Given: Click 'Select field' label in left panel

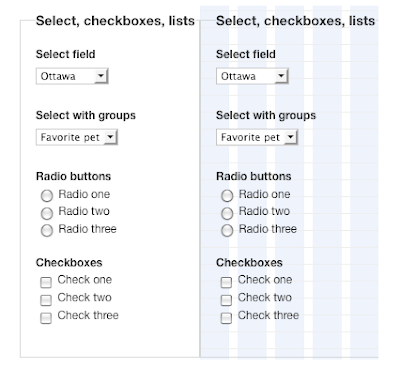Looking at the screenshot, I should [x=66, y=54].
